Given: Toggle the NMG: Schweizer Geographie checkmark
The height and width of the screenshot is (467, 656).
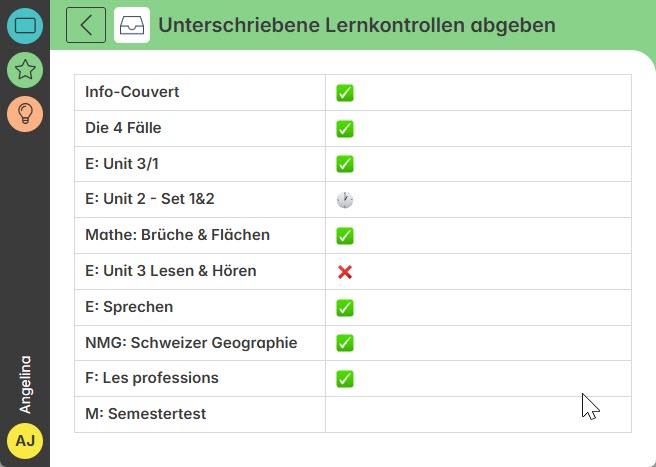Looking at the screenshot, I should [x=345, y=343].
